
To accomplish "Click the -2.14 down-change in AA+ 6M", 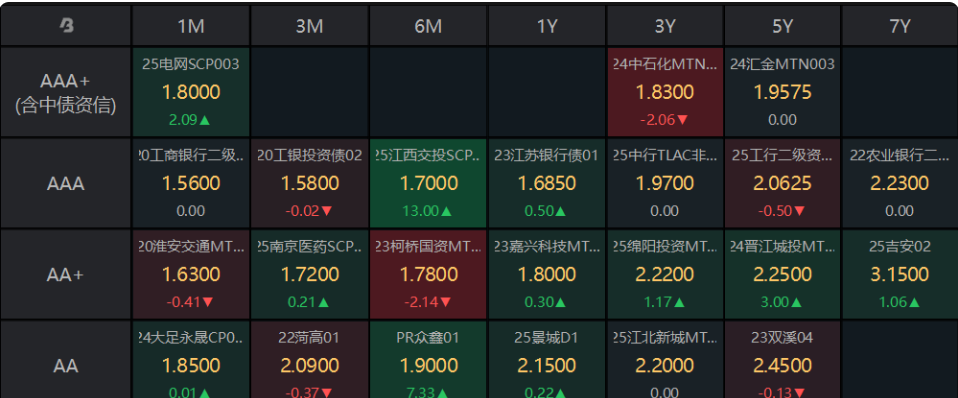I will click(428, 302).
